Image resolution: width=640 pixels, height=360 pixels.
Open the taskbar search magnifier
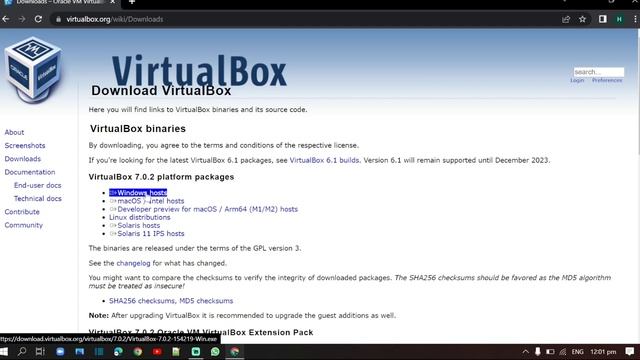(22, 351)
